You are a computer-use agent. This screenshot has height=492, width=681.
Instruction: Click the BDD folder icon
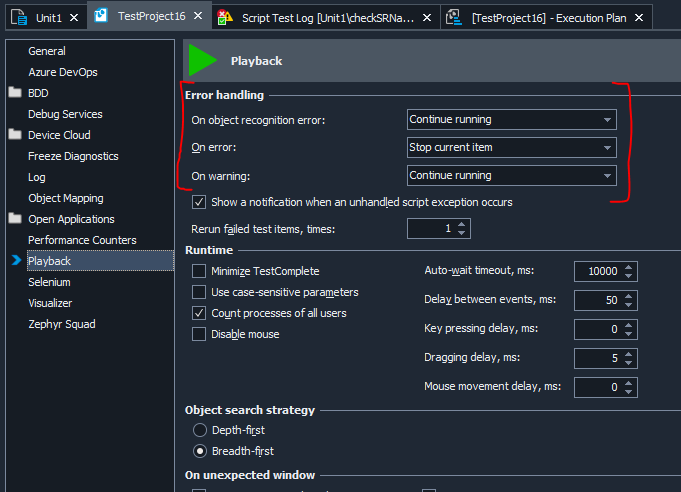[x=14, y=93]
